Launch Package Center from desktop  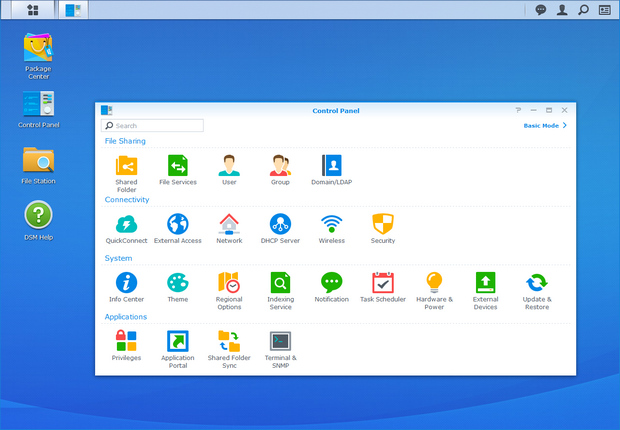click(38, 56)
